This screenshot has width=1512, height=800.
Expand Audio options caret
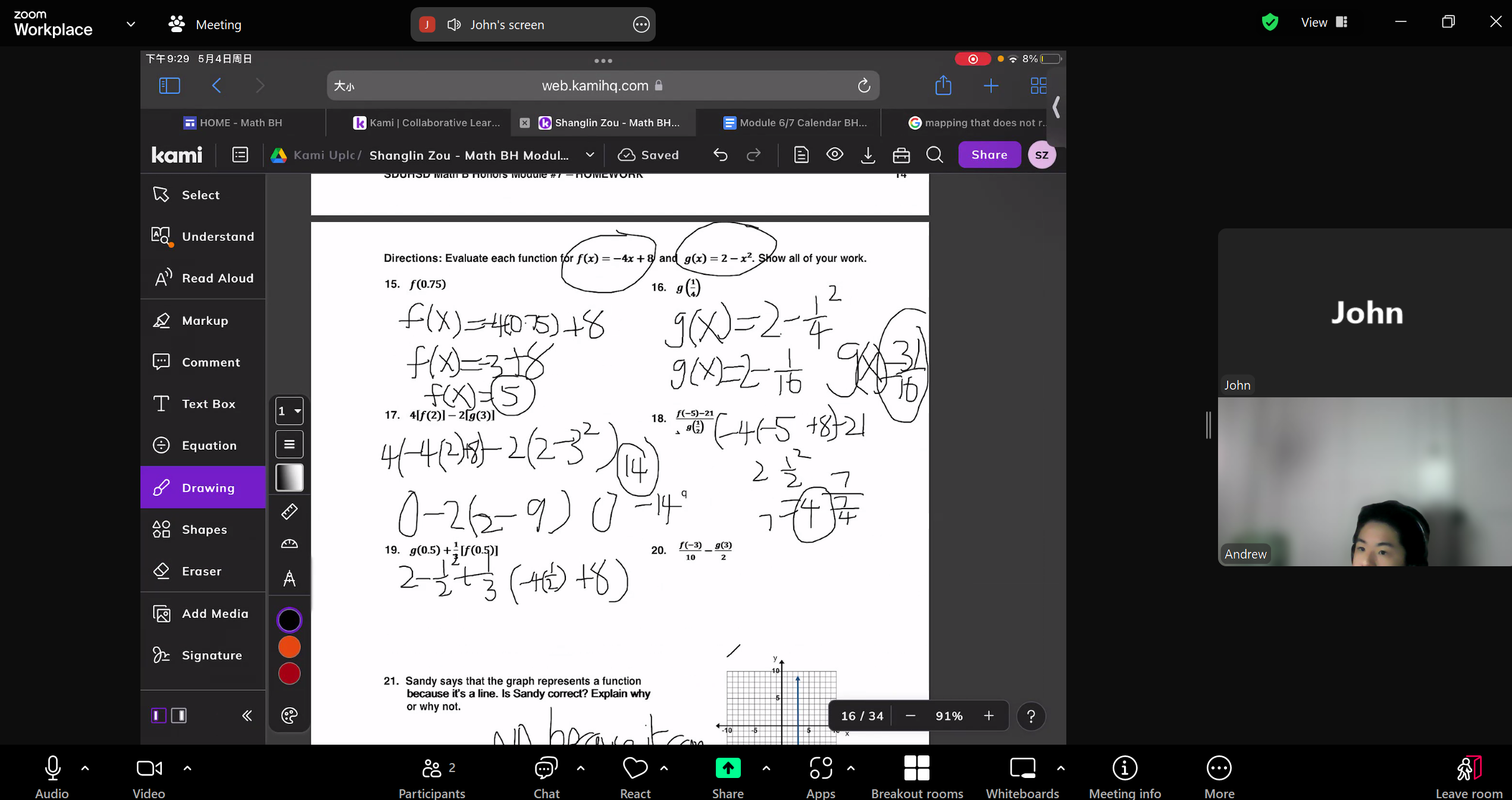click(x=85, y=768)
